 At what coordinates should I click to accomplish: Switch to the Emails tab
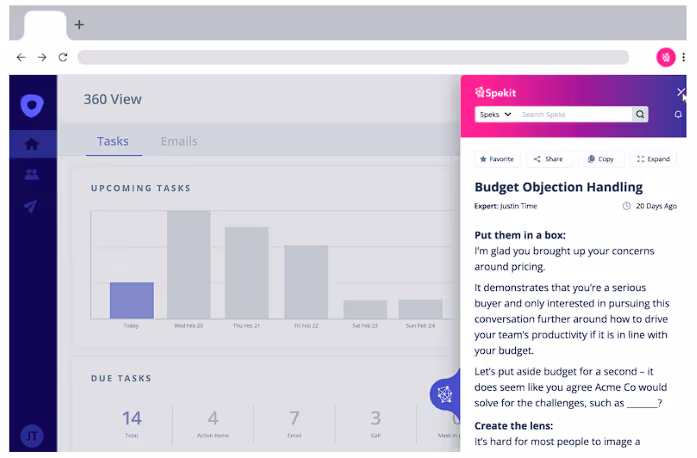[x=179, y=141]
